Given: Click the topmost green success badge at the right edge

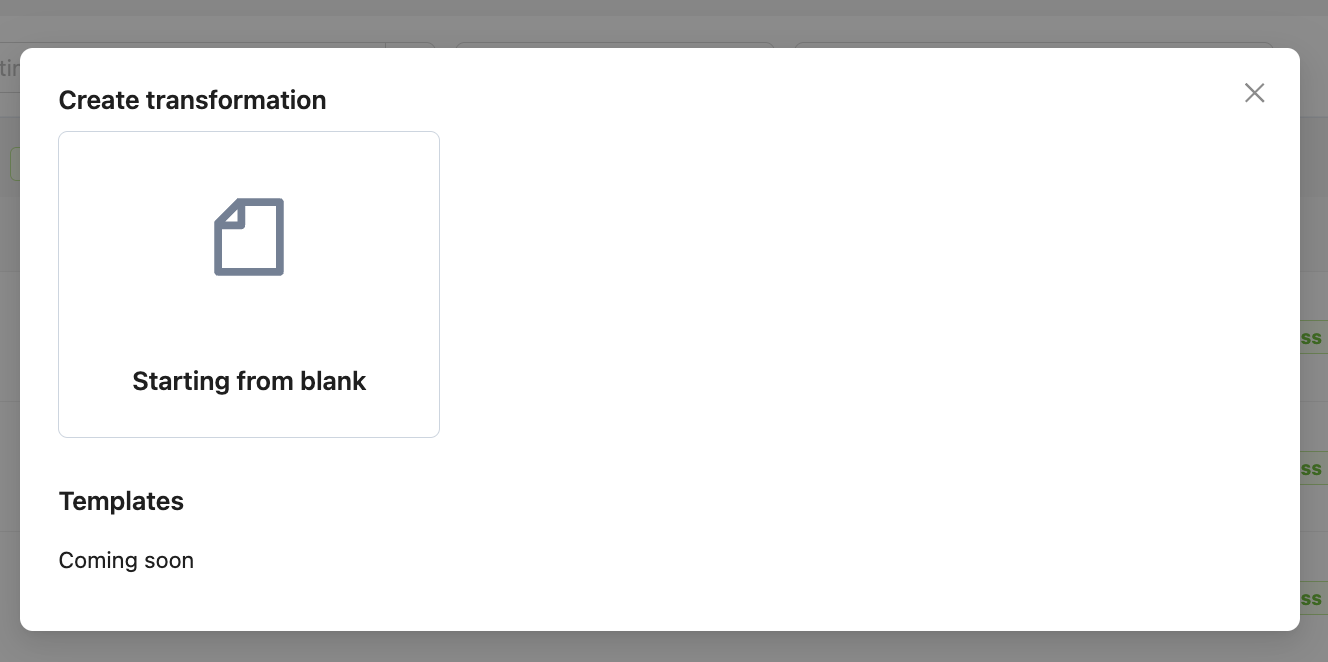Looking at the screenshot, I should (1313, 337).
